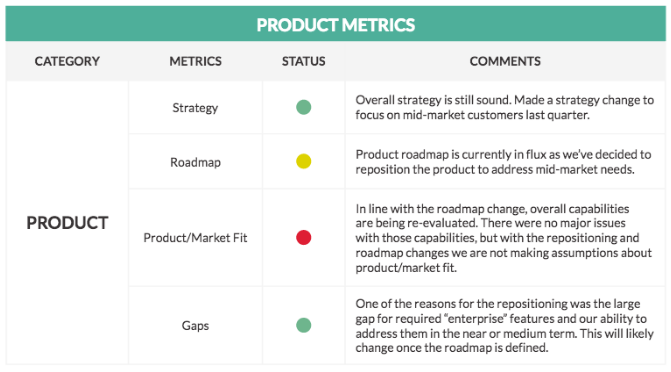Click the phrase 'mid-market customers last quarter'

point(496,115)
